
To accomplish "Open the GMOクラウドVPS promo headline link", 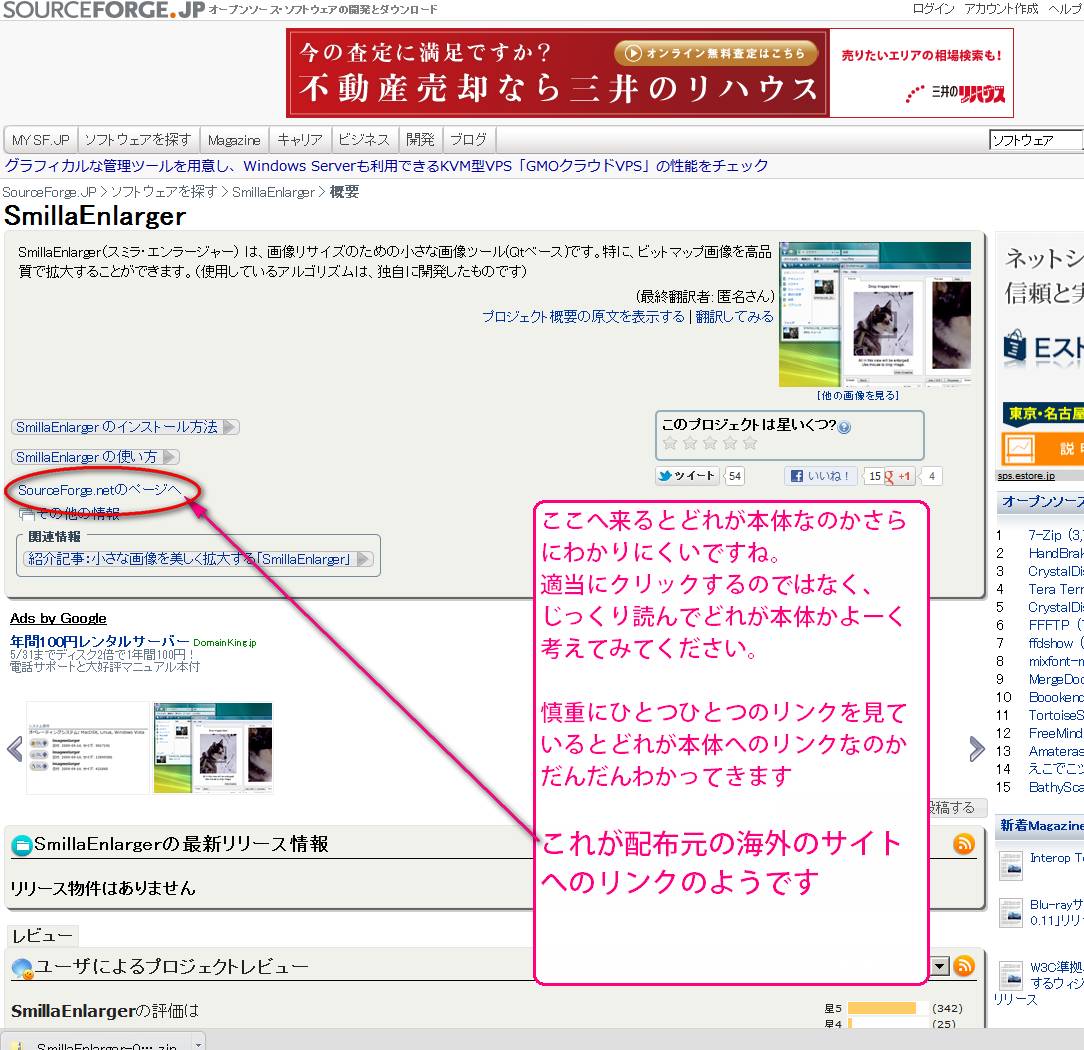I will click(386, 166).
